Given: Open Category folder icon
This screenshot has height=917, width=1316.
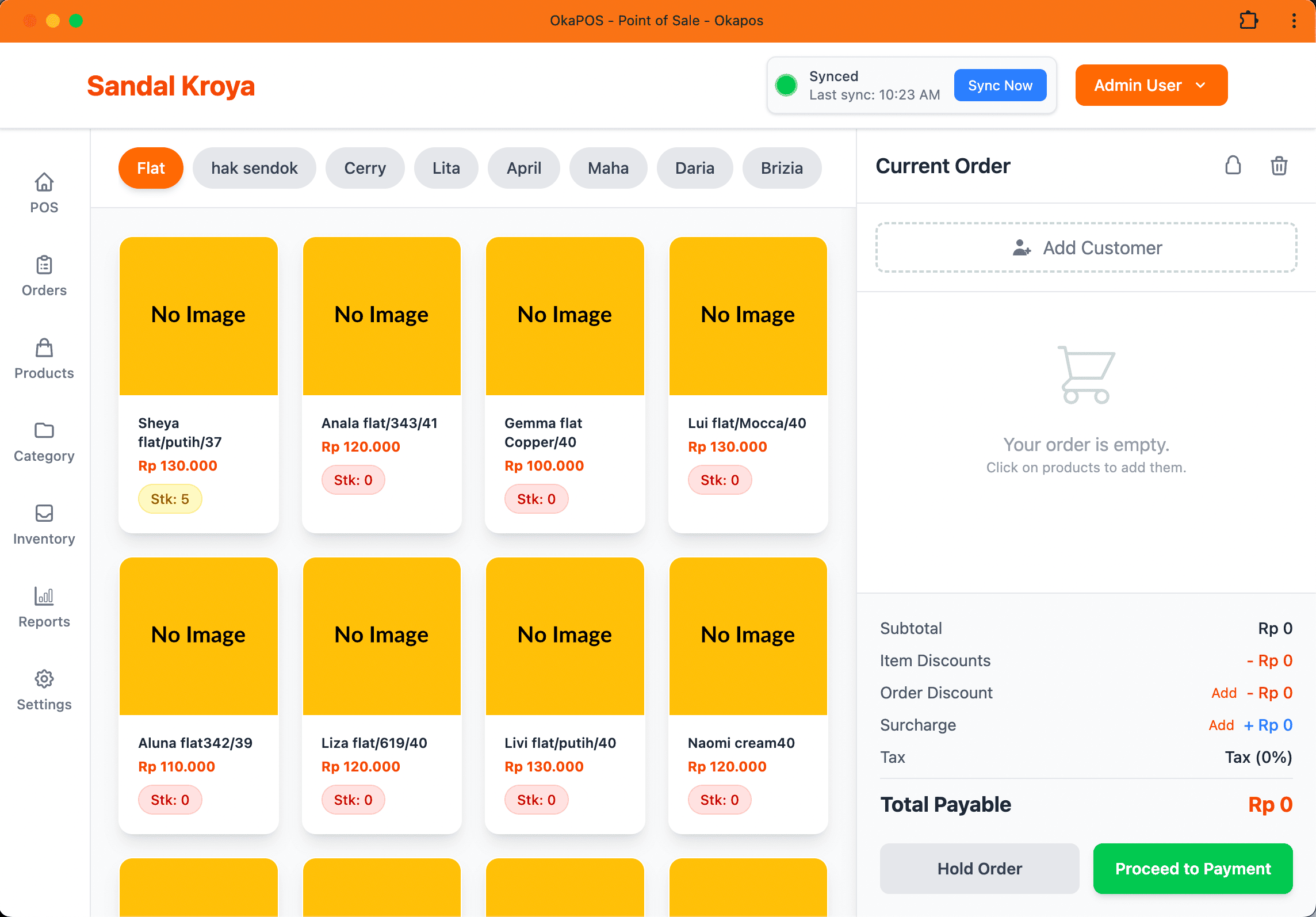Looking at the screenshot, I should [44, 431].
